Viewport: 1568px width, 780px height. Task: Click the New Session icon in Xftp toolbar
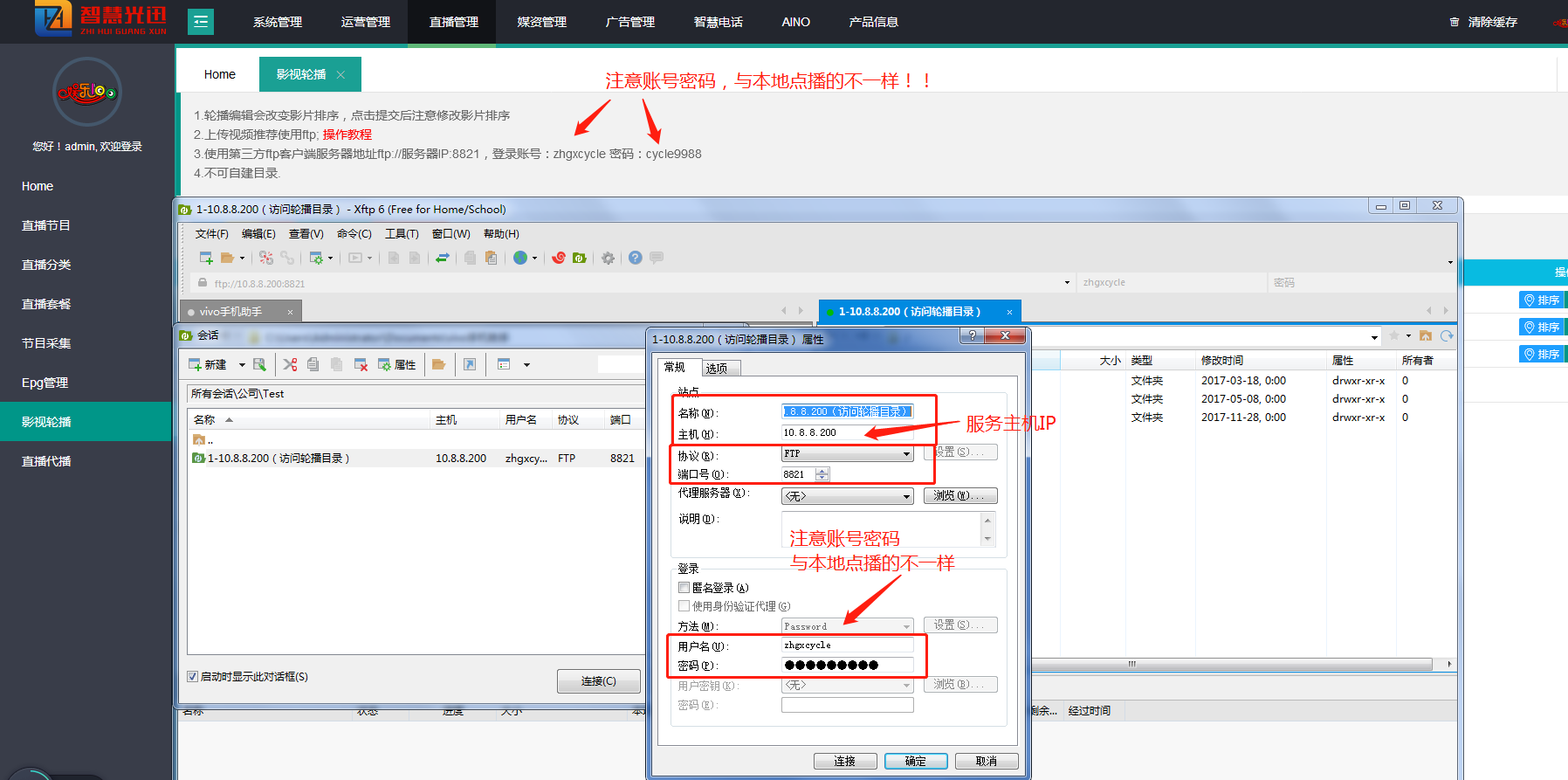point(206,258)
